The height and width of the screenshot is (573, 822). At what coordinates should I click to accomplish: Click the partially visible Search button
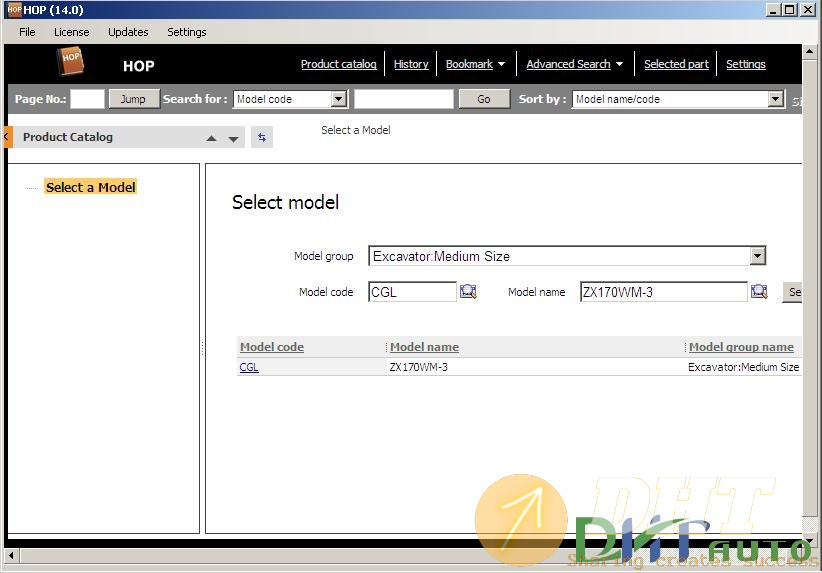(793, 292)
